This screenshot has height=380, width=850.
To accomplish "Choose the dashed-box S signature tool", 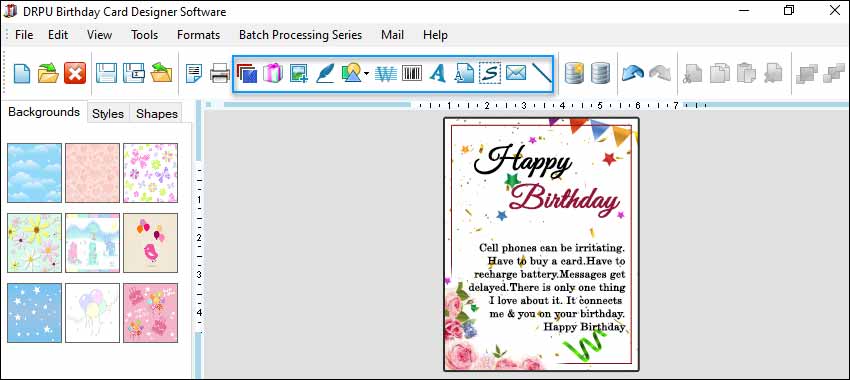I will pyautogui.click(x=490, y=73).
